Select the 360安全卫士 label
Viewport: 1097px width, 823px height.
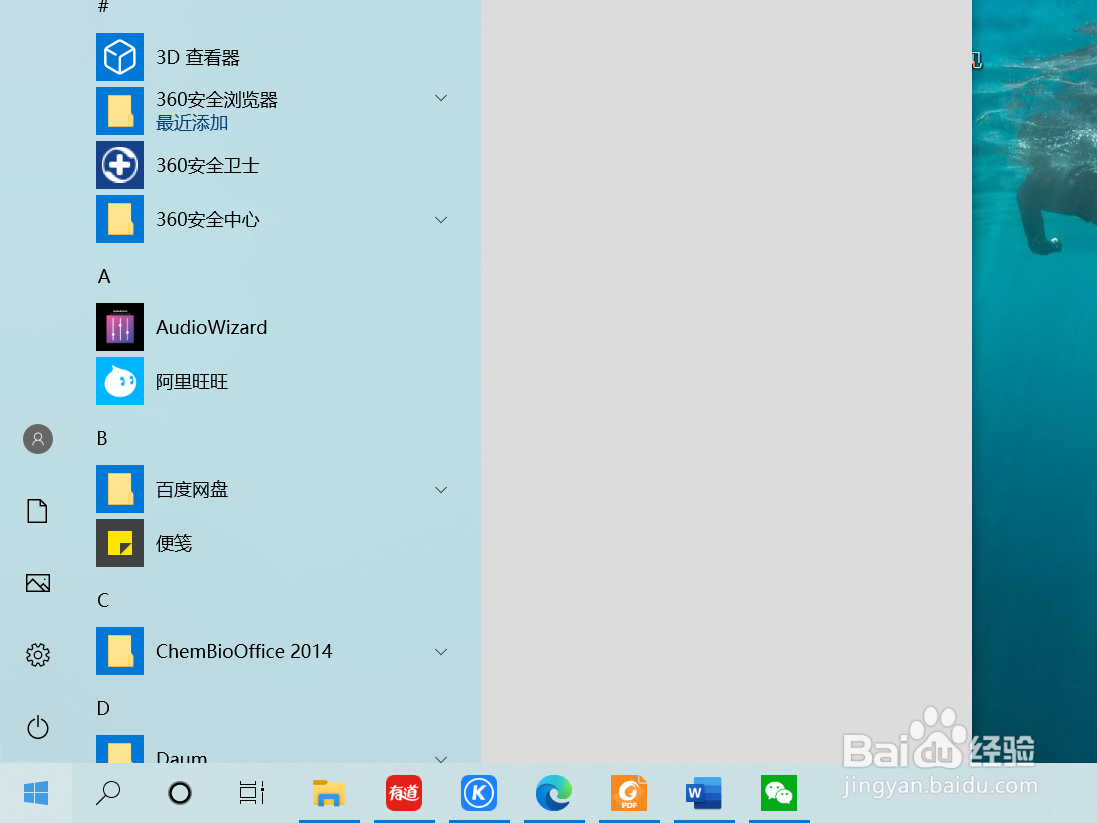[x=208, y=165]
